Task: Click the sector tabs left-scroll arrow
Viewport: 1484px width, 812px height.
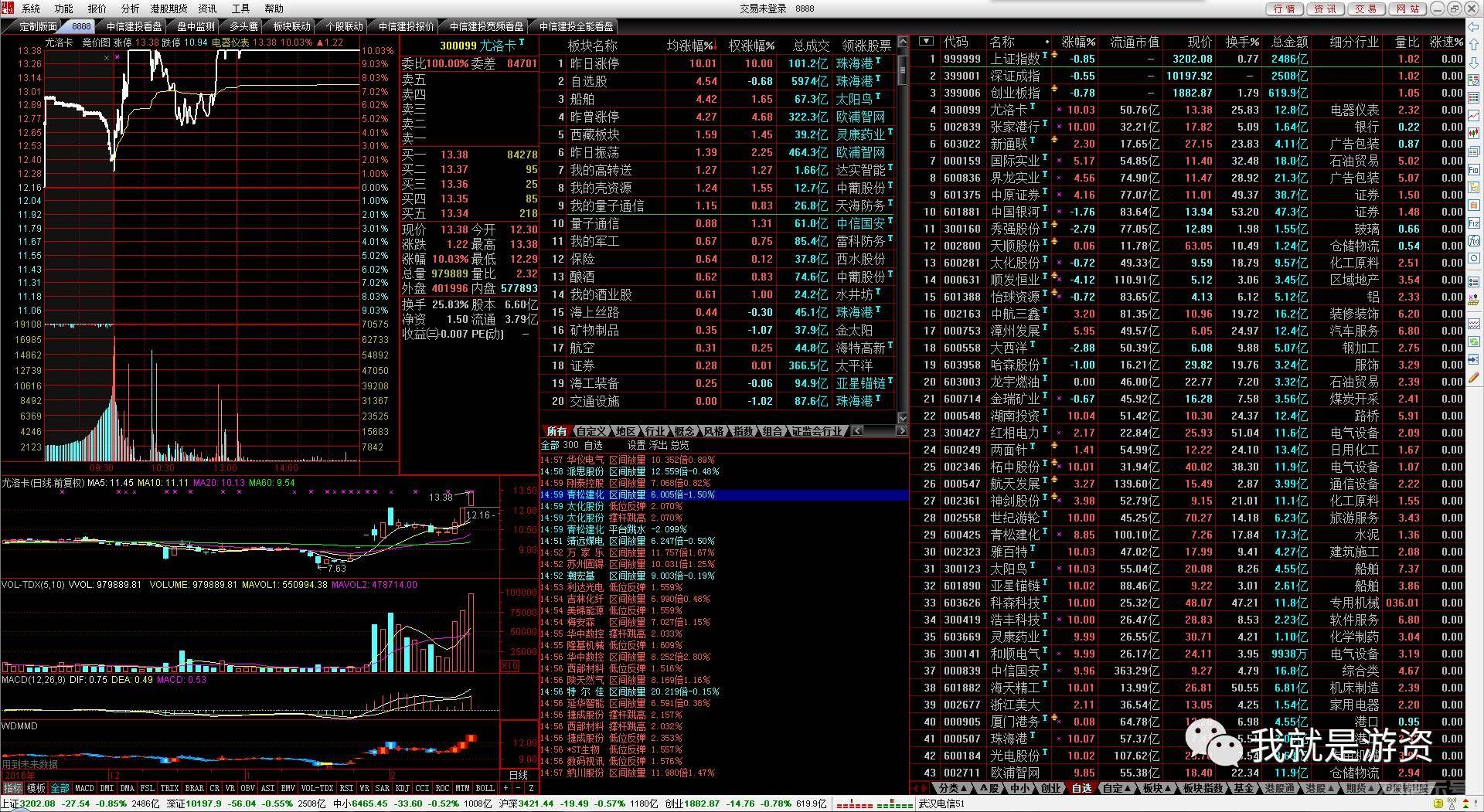Action: (x=856, y=431)
